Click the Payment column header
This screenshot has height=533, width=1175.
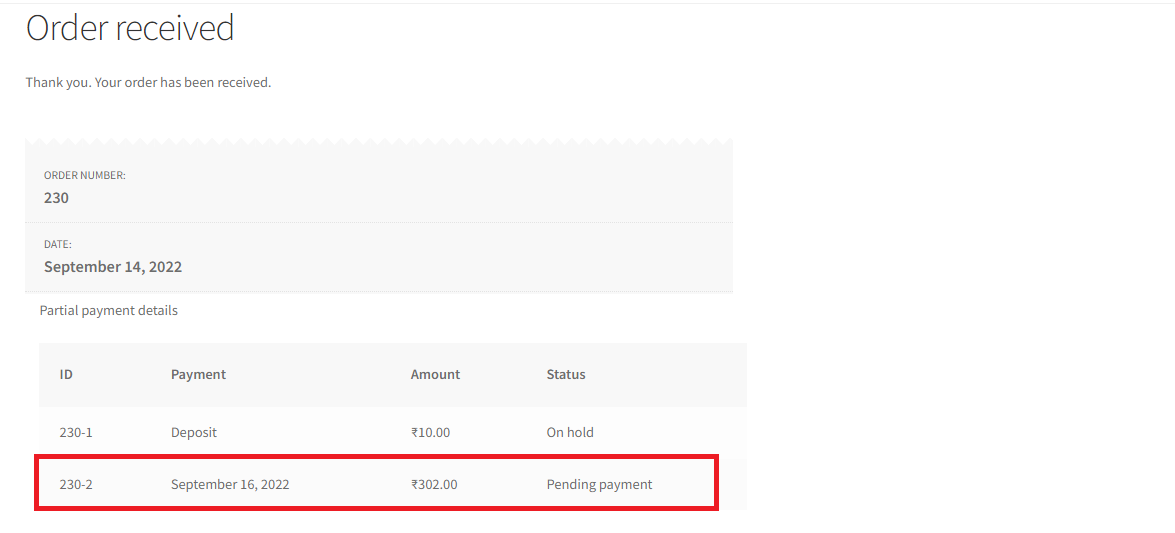199,374
